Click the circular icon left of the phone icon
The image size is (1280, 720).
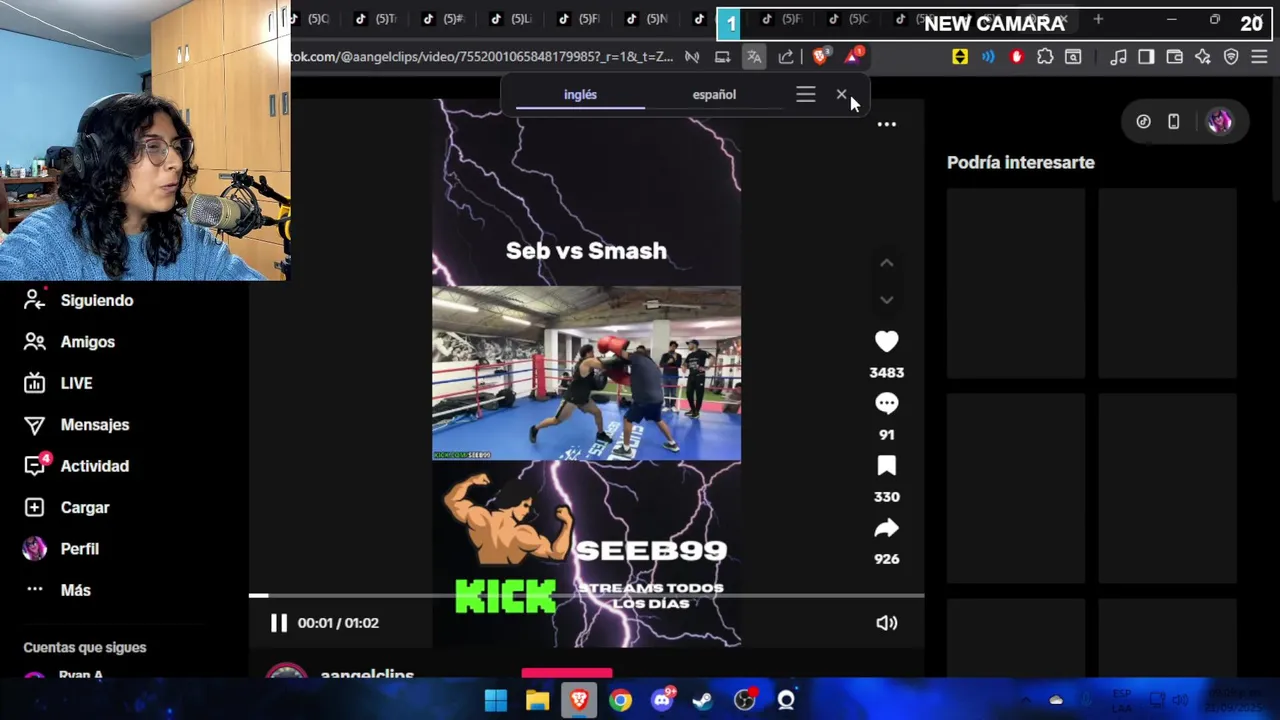(1143, 121)
